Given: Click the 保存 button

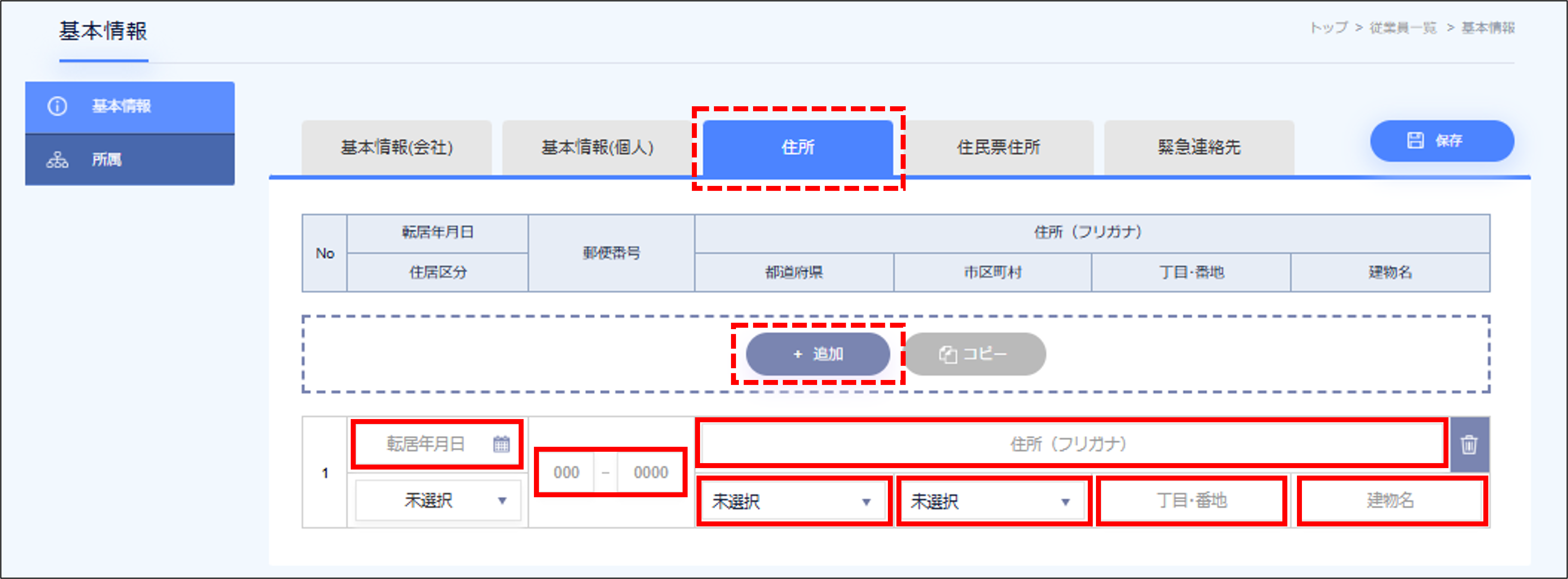Looking at the screenshot, I should (1442, 140).
